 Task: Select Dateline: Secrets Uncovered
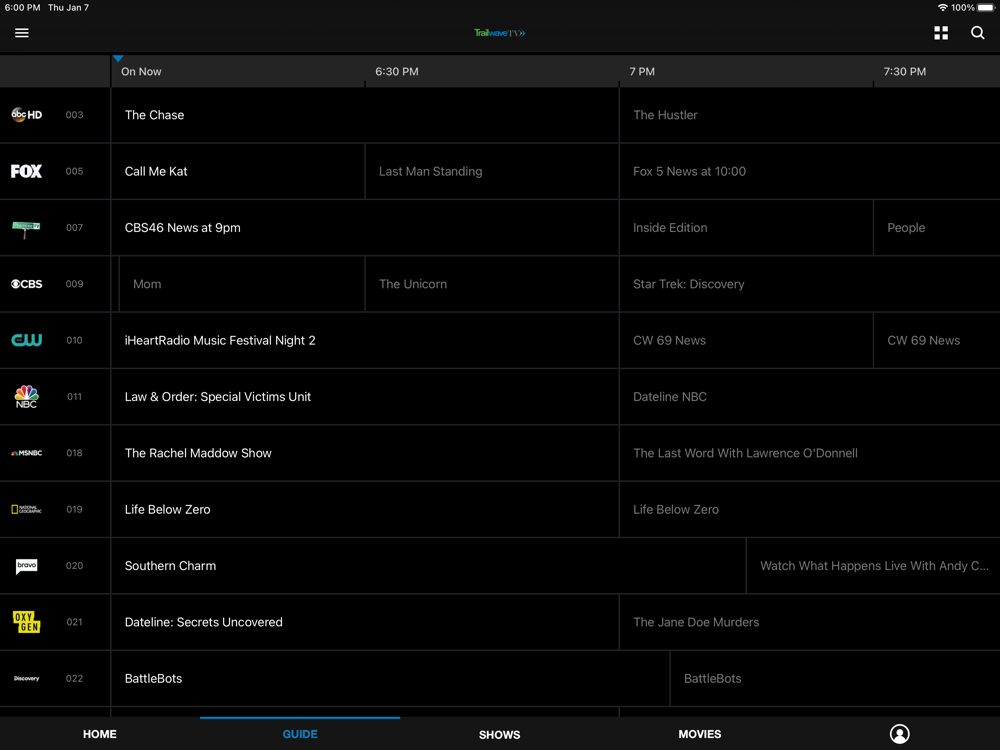tap(365, 622)
